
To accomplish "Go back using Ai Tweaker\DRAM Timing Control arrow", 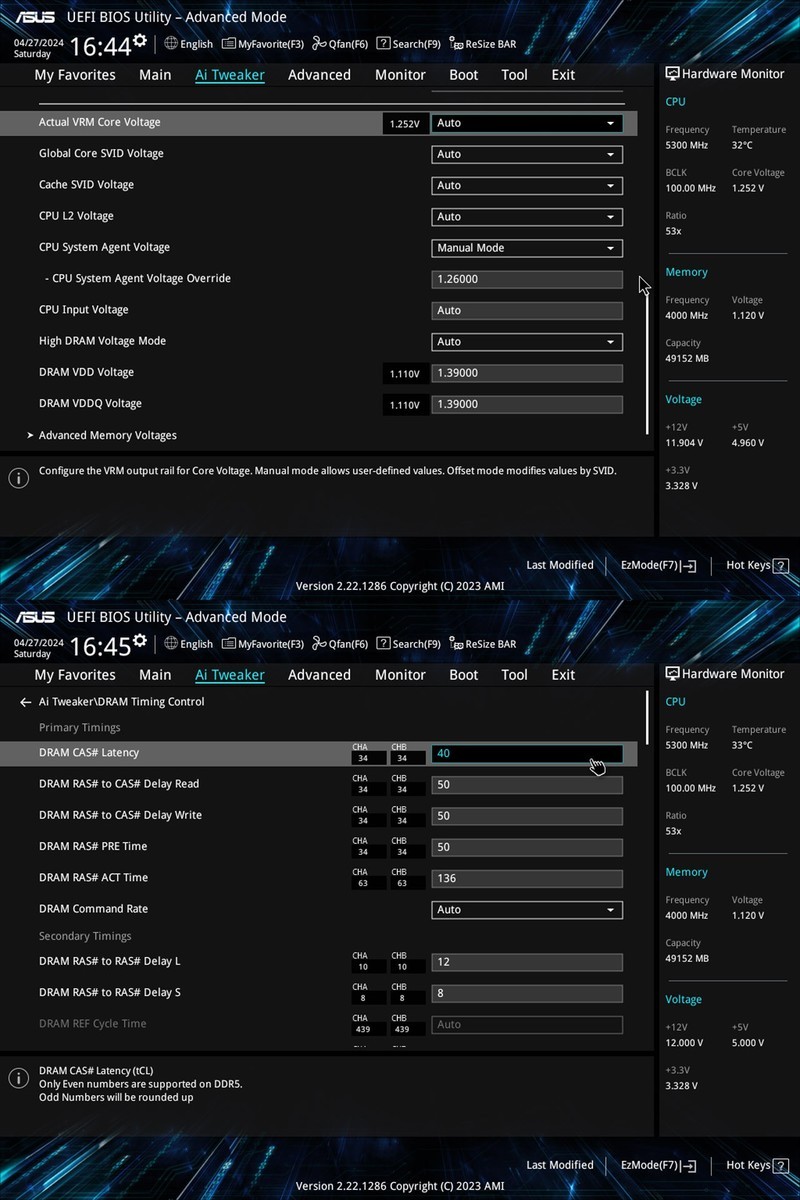I will [26, 702].
